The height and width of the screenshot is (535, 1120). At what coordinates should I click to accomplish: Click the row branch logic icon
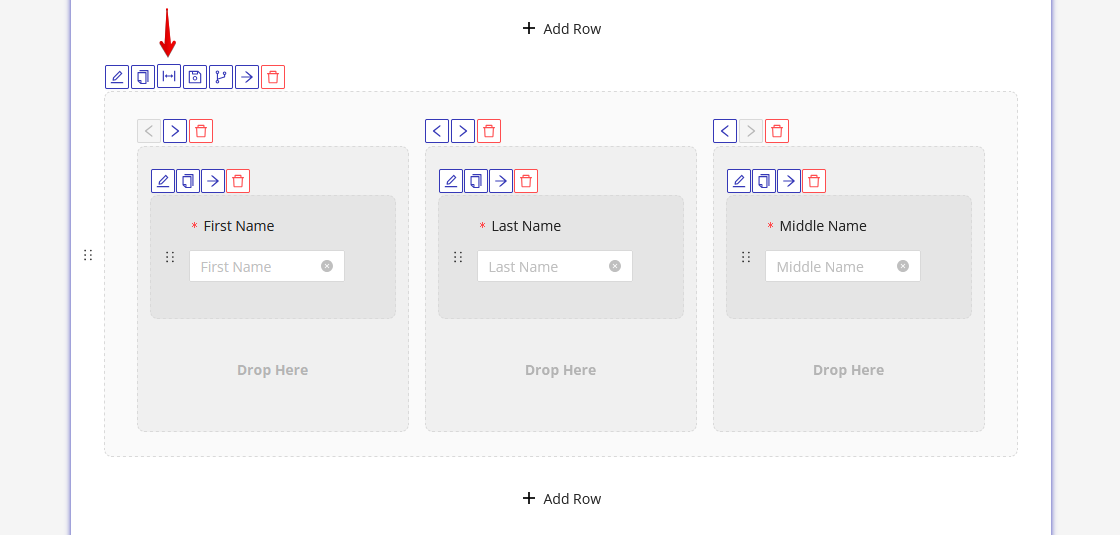click(221, 77)
